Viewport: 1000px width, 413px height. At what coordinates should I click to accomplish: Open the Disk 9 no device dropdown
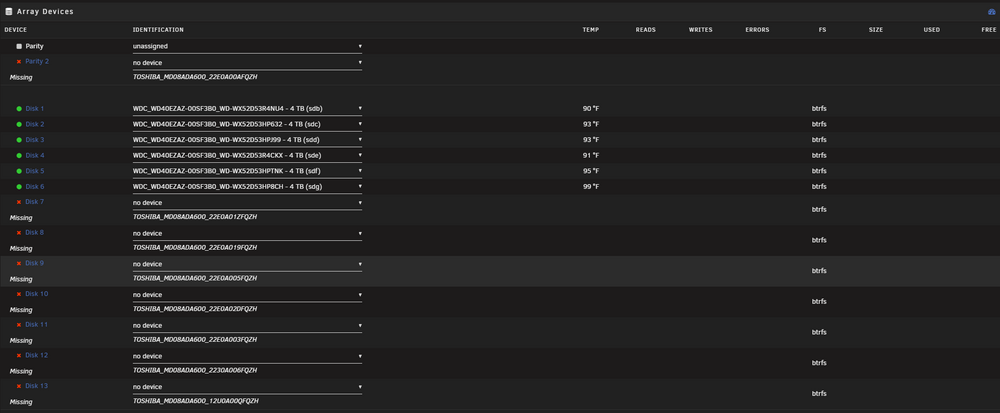247,264
